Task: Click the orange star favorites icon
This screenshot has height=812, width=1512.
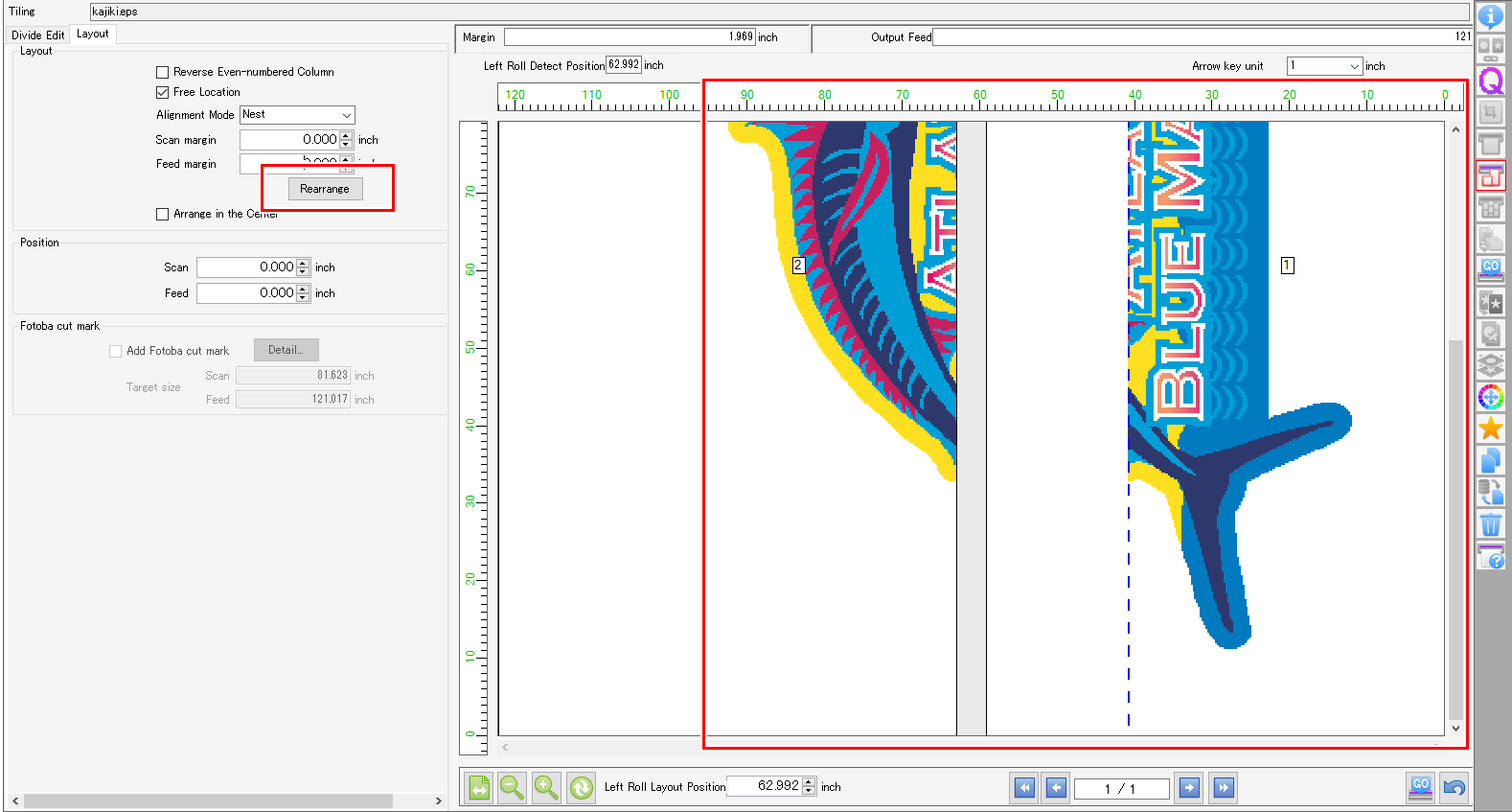Action: (1490, 429)
